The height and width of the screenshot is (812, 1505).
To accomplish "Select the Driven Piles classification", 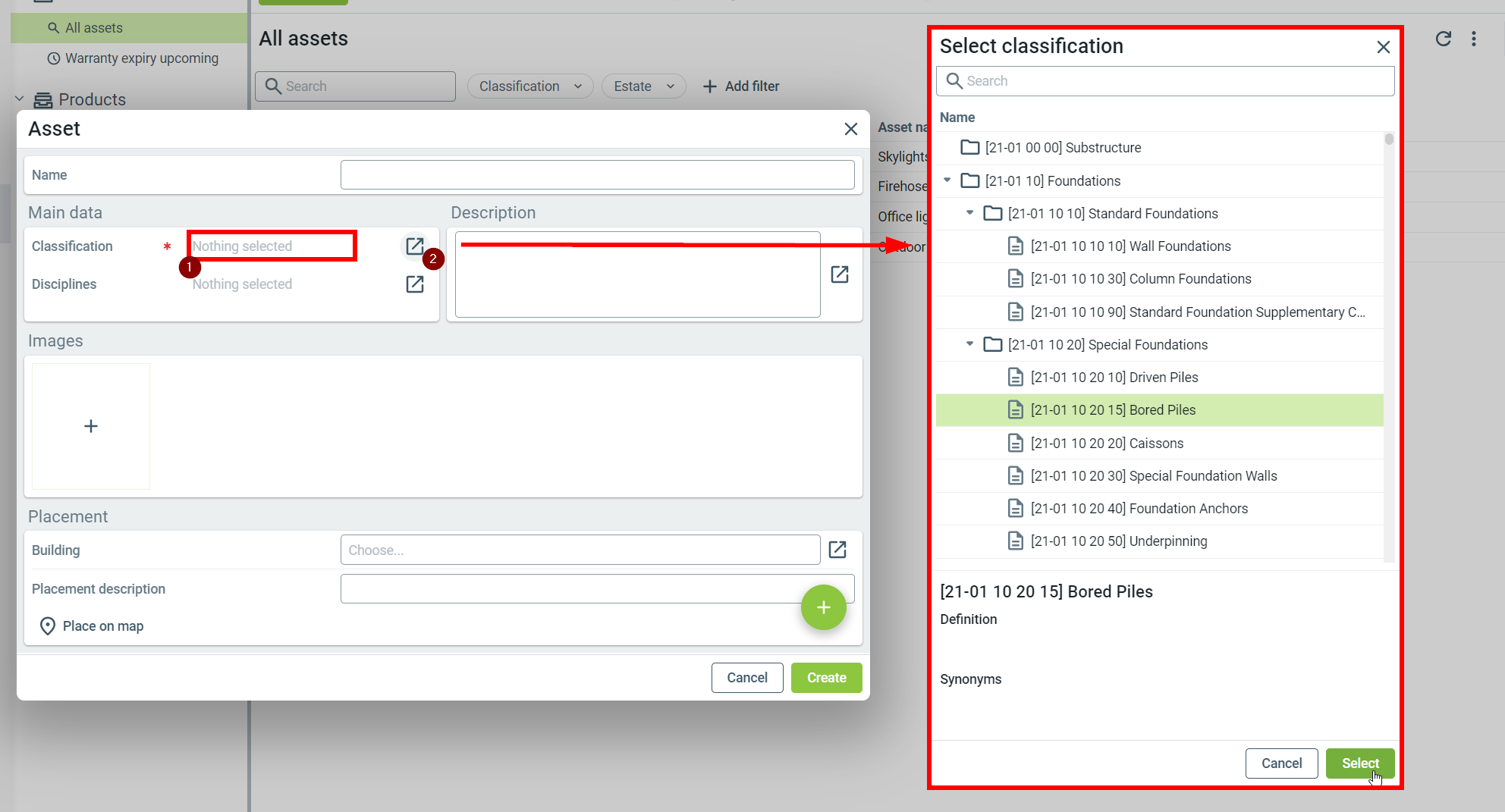I will [1114, 378].
